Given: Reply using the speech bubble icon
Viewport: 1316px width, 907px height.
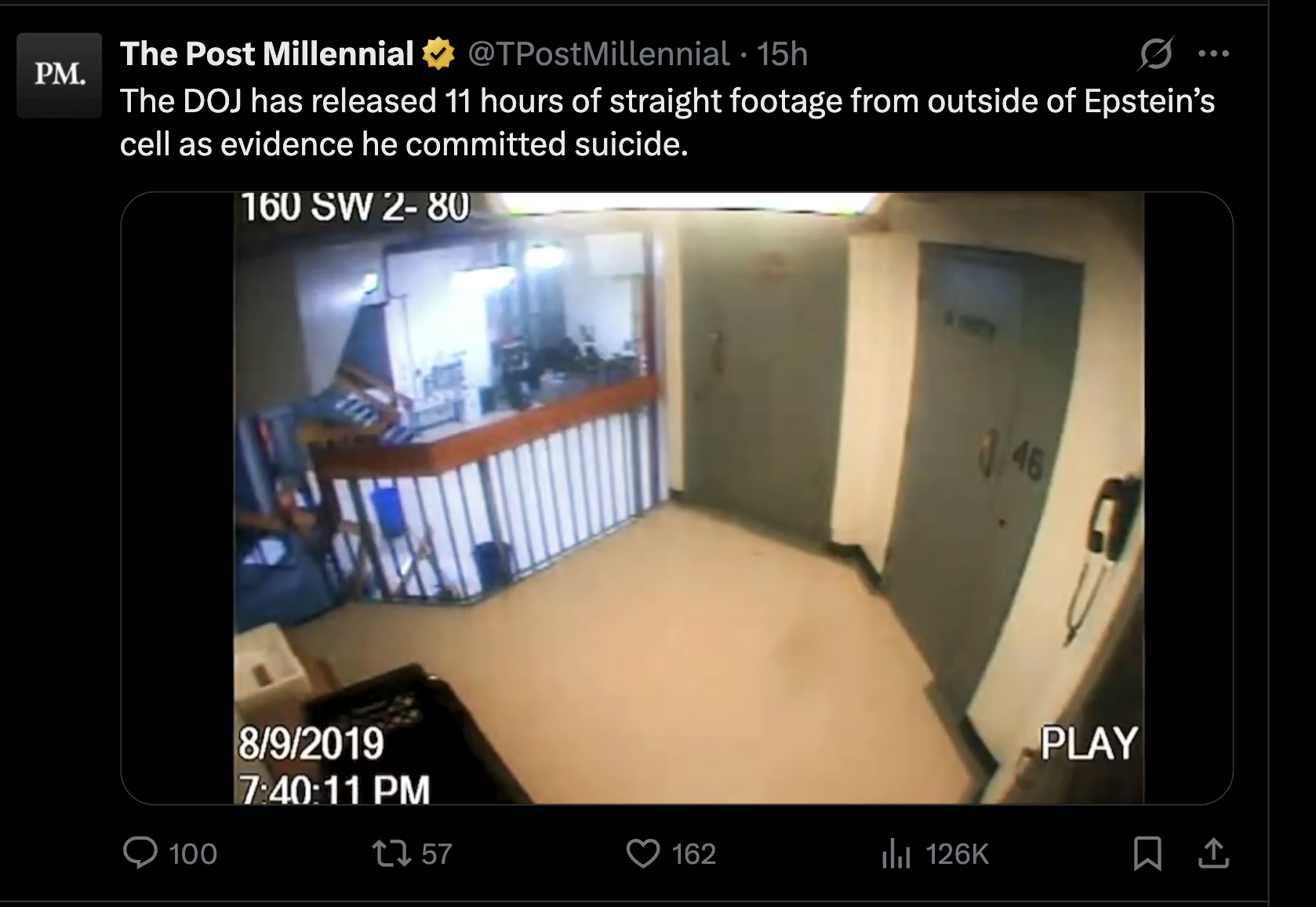Looking at the screenshot, I should (140, 853).
